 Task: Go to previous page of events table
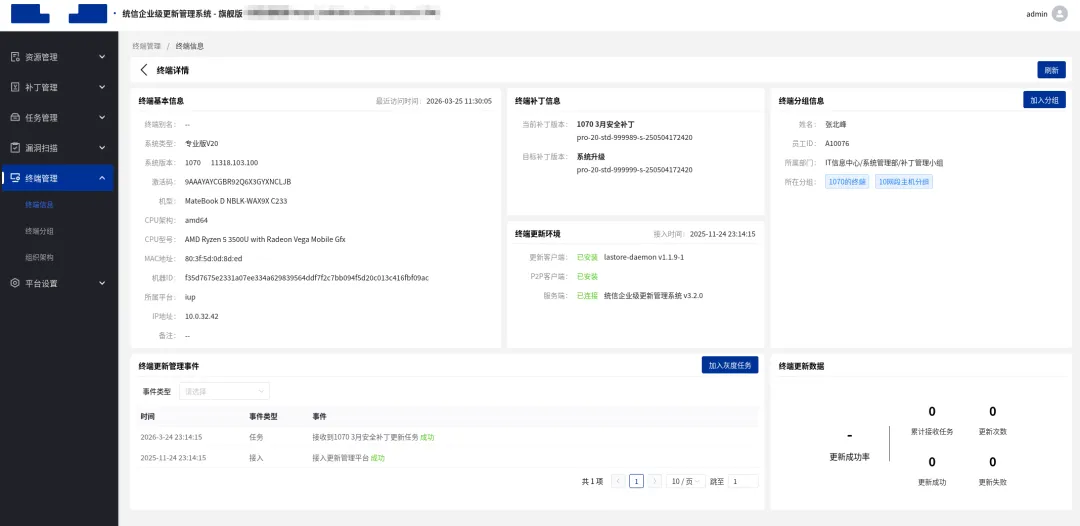coord(618,481)
